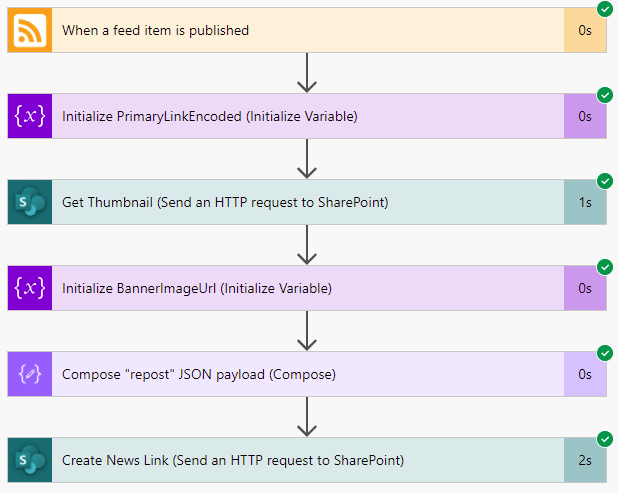Image resolution: width=618 pixels, height=493 pixels.
Task: Click the 0s duration on feed trigger
Action: [x=585, y=30]
